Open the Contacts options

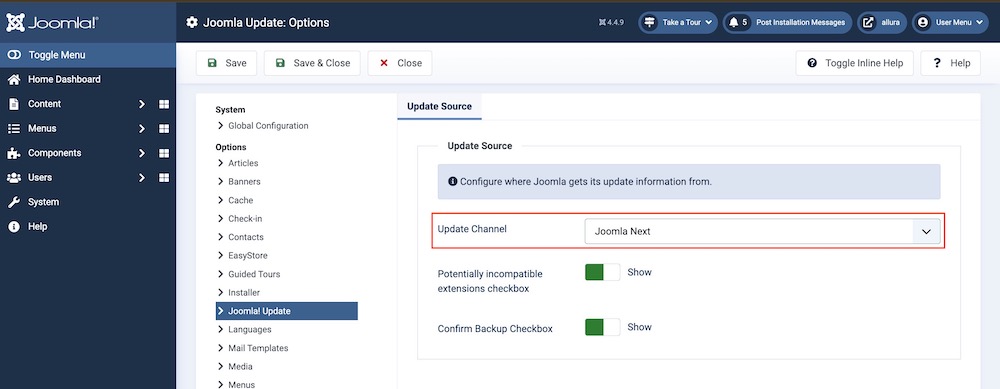click(246, 237)
